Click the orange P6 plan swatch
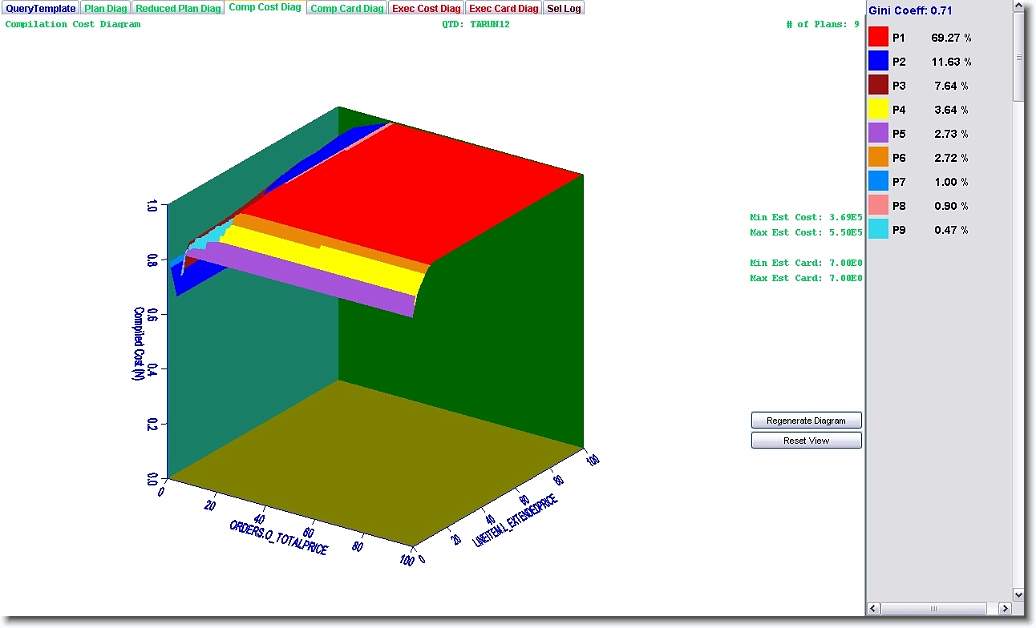This screenshot has width=1036, height=628. pos(878,157)
